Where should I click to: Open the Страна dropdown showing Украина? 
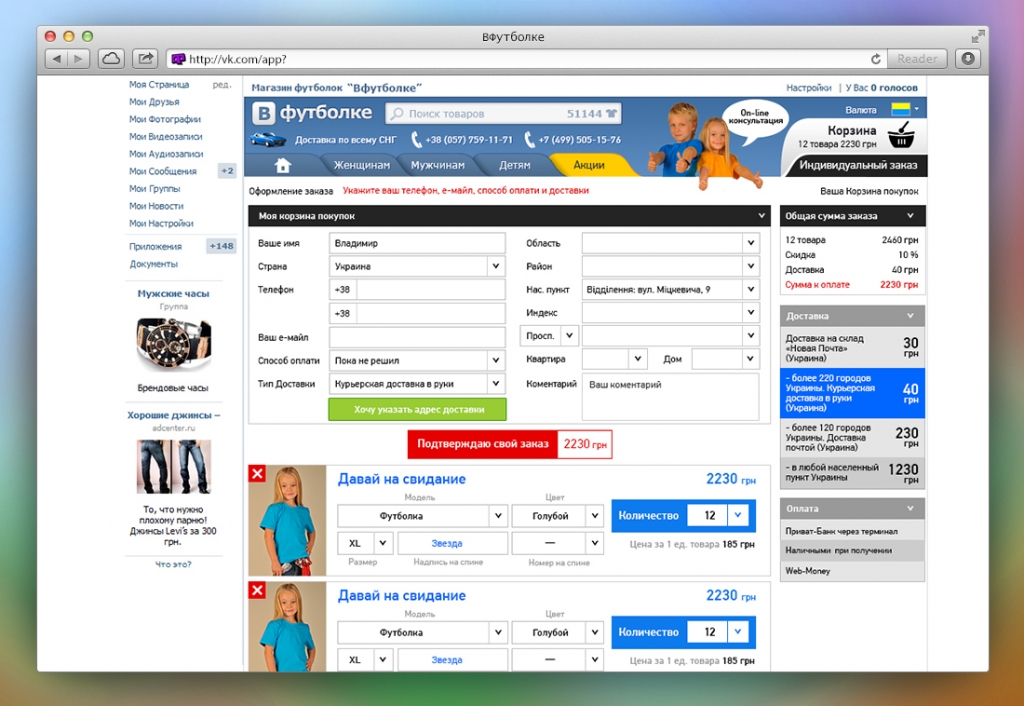(417, 266)
